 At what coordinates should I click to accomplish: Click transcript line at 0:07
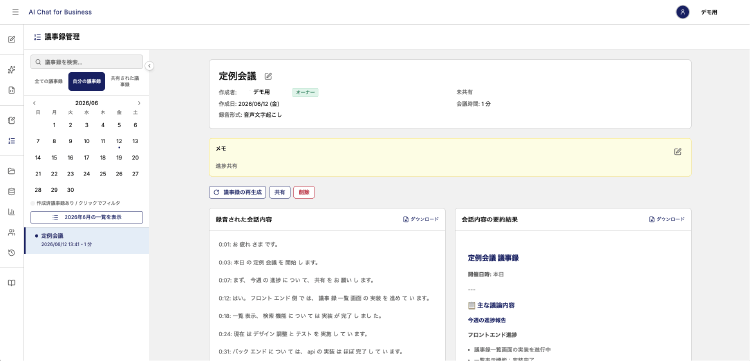click(296, 280)
